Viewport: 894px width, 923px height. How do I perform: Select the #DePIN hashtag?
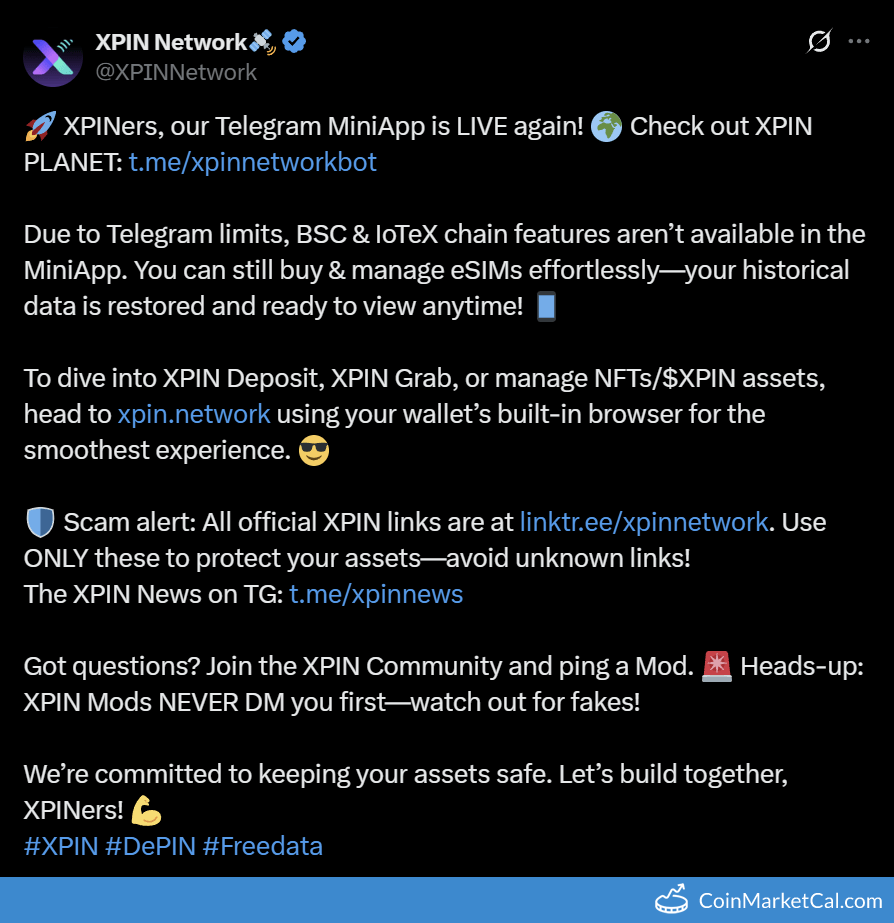point(150,846)
